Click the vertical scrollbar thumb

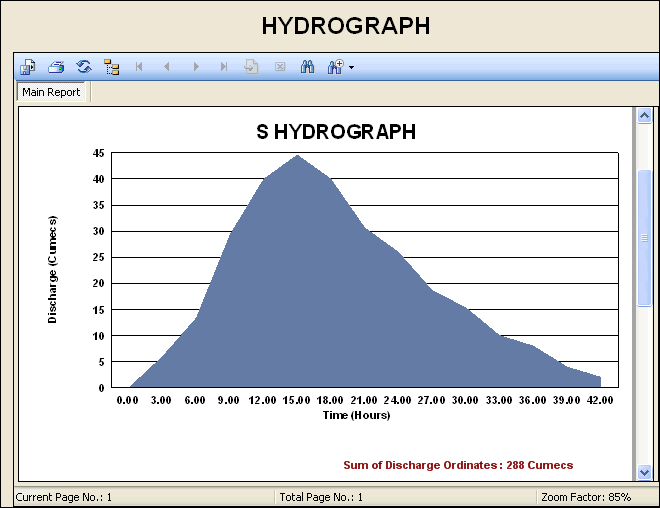coord(644,238)
